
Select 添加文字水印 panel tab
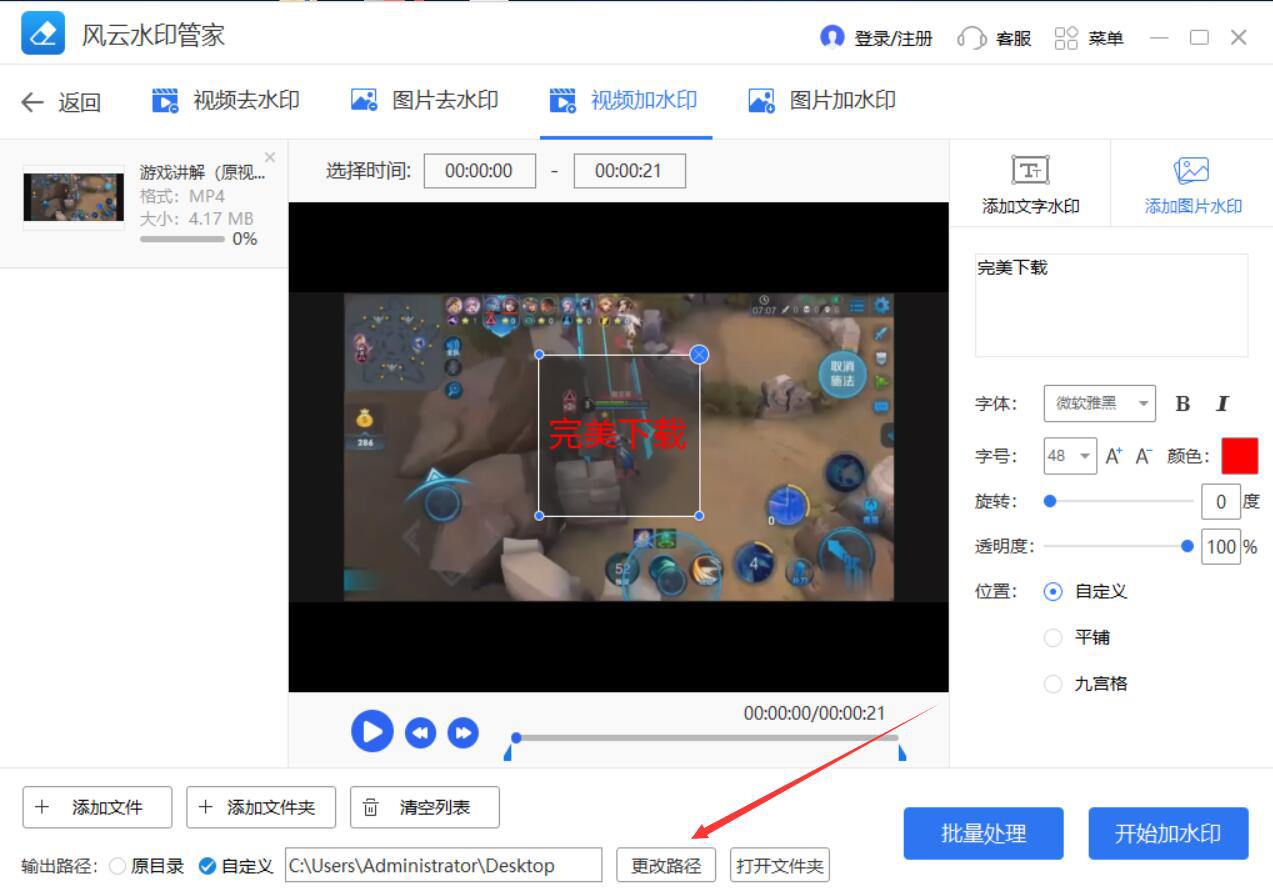(1030, 185)
